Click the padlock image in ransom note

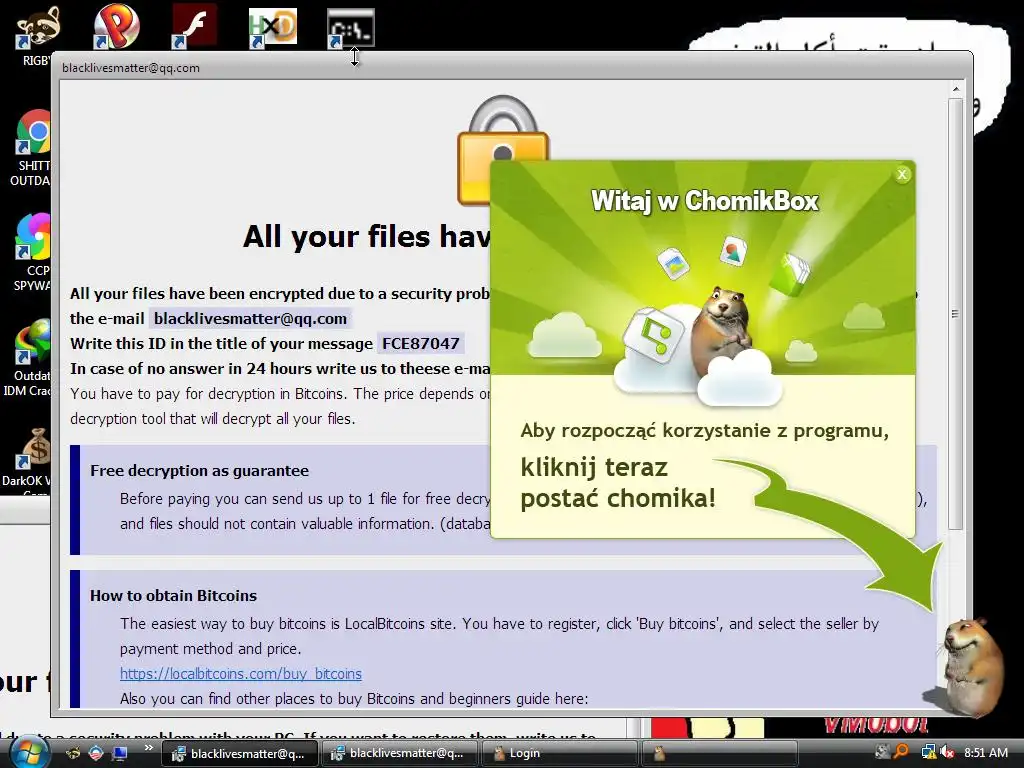(502, 150)
